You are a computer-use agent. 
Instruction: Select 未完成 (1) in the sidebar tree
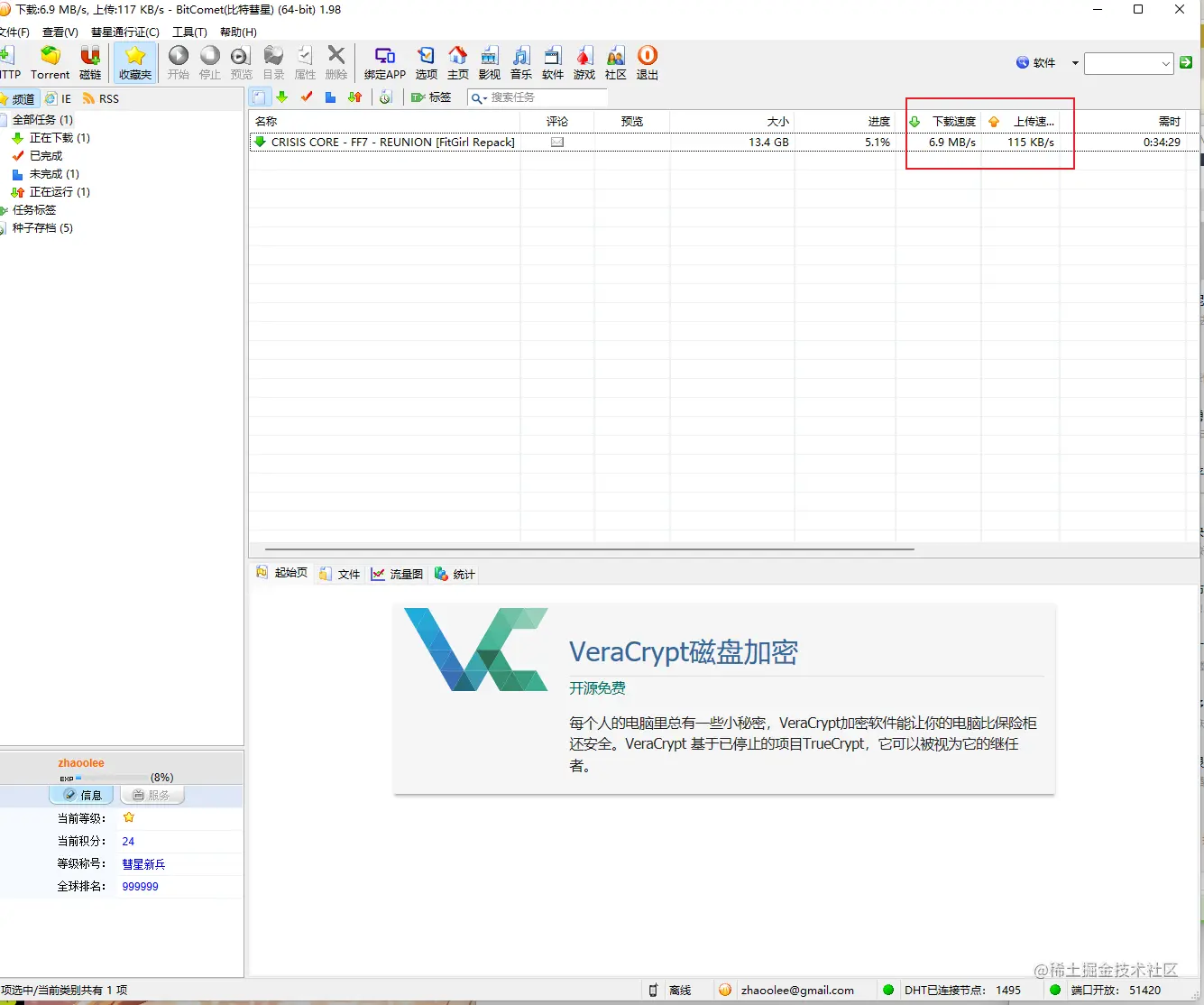click(x=54, y=174)
